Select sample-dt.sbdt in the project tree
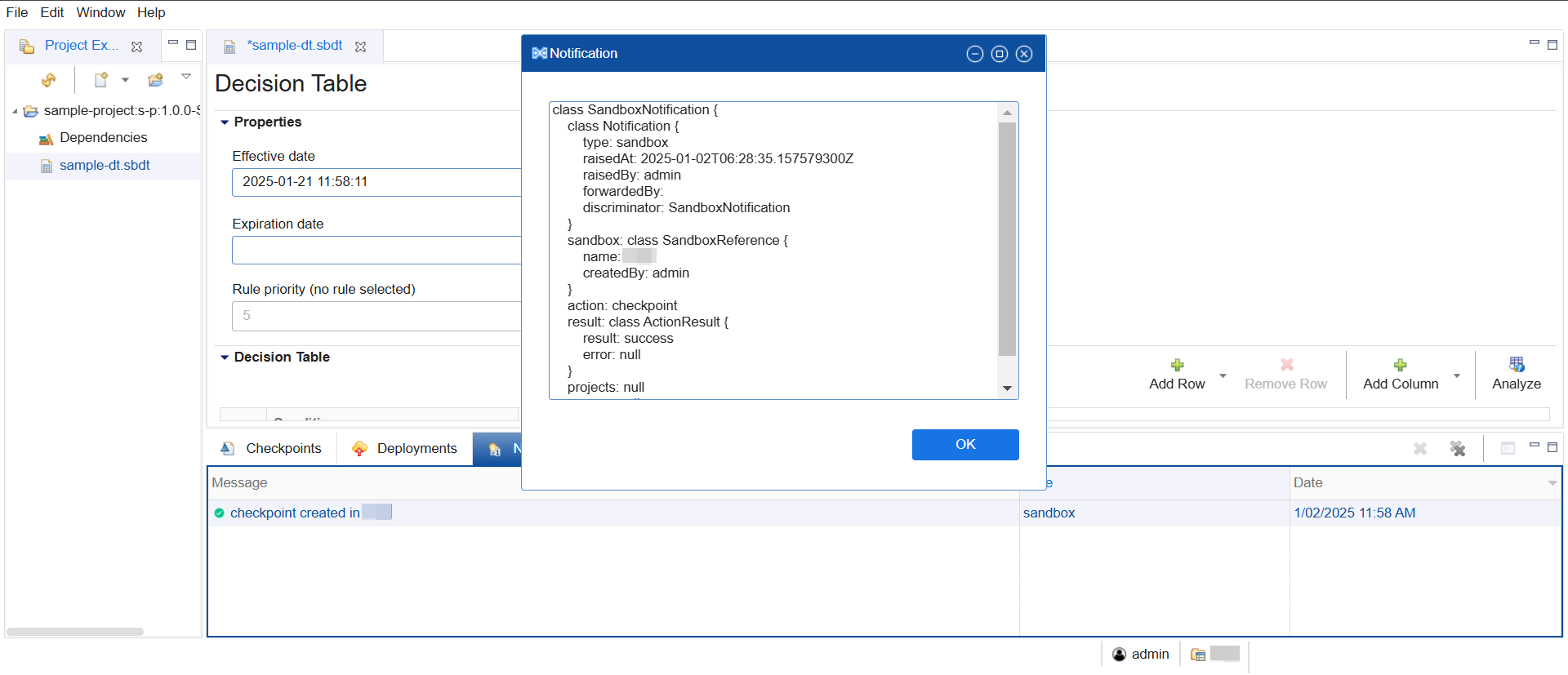 (105, 166)
